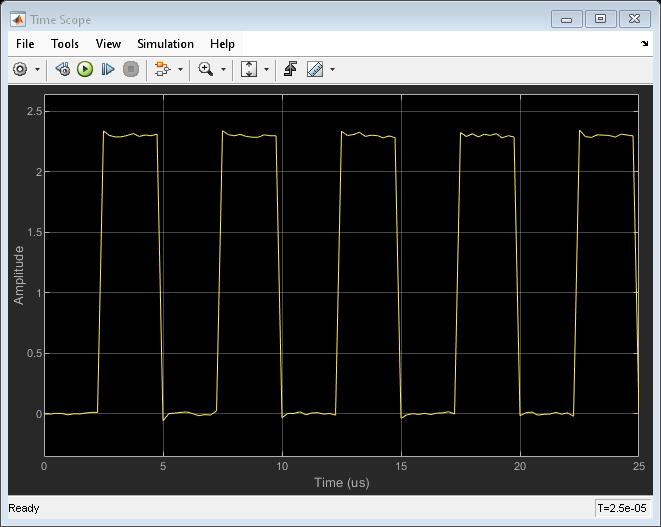Click the Scale Axes Limits icon
The height and width of the screenshot is (527, 661).
[x=249, y=69]
